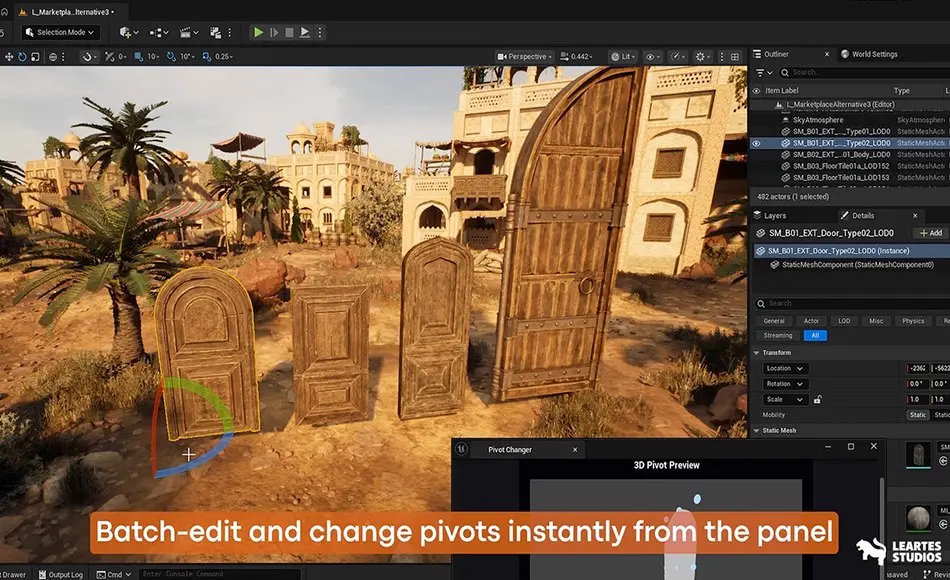Open the Blueprints toolbar menu

point(159,32)
